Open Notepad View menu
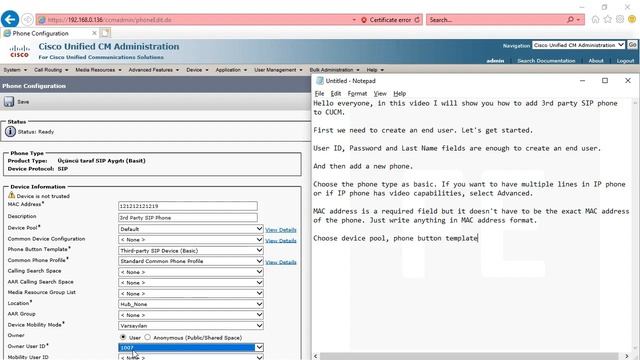Image resolution: width=640 pixels, height=360 pixels. tap(380, 93)
